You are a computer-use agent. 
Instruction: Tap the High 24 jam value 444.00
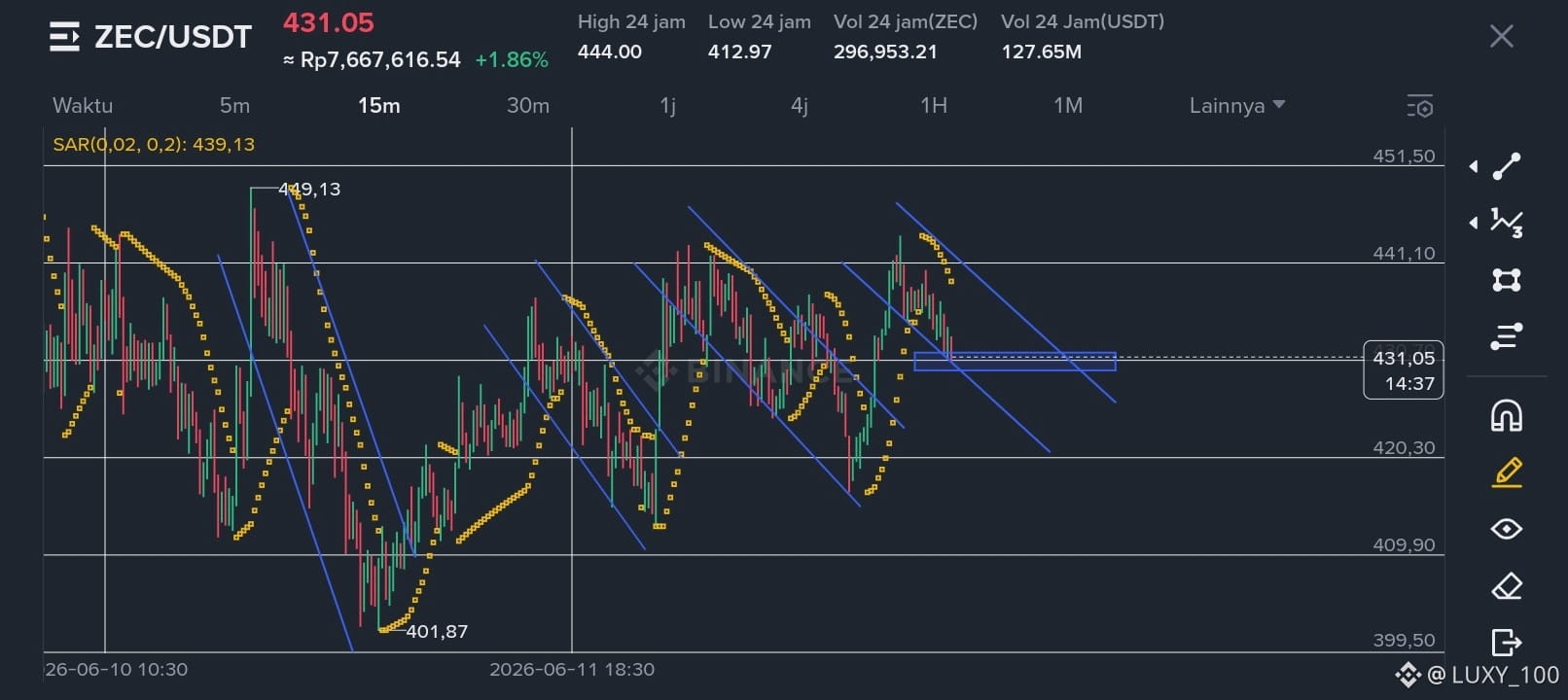pos(610,52)
